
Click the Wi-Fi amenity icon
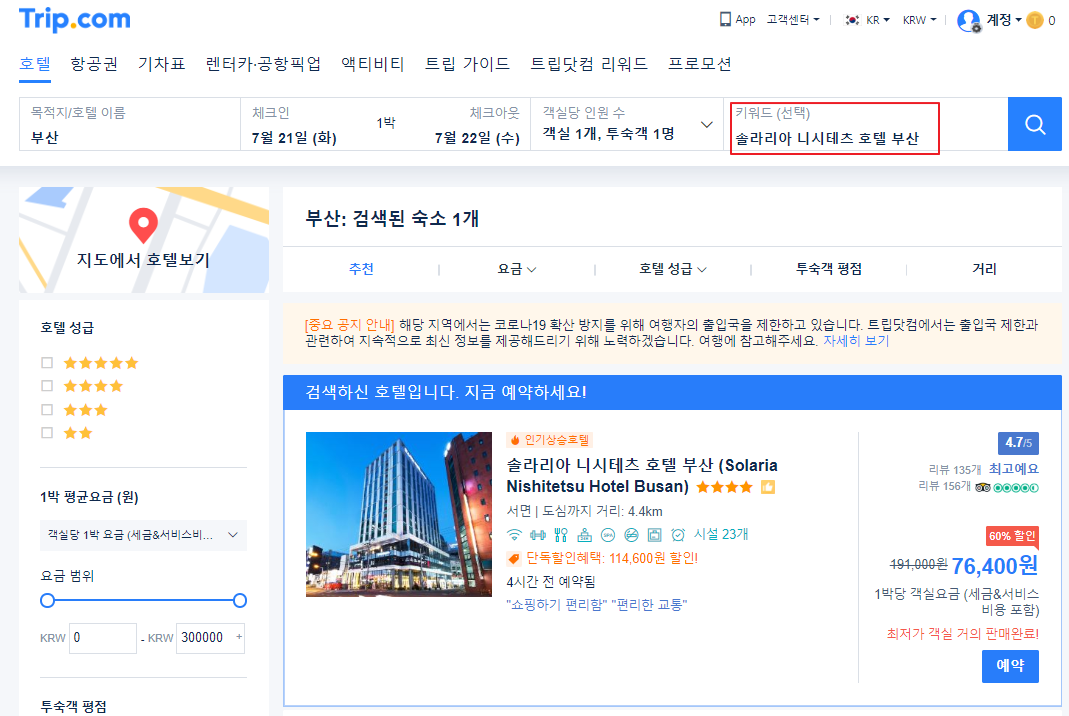[x=515, y=535]
